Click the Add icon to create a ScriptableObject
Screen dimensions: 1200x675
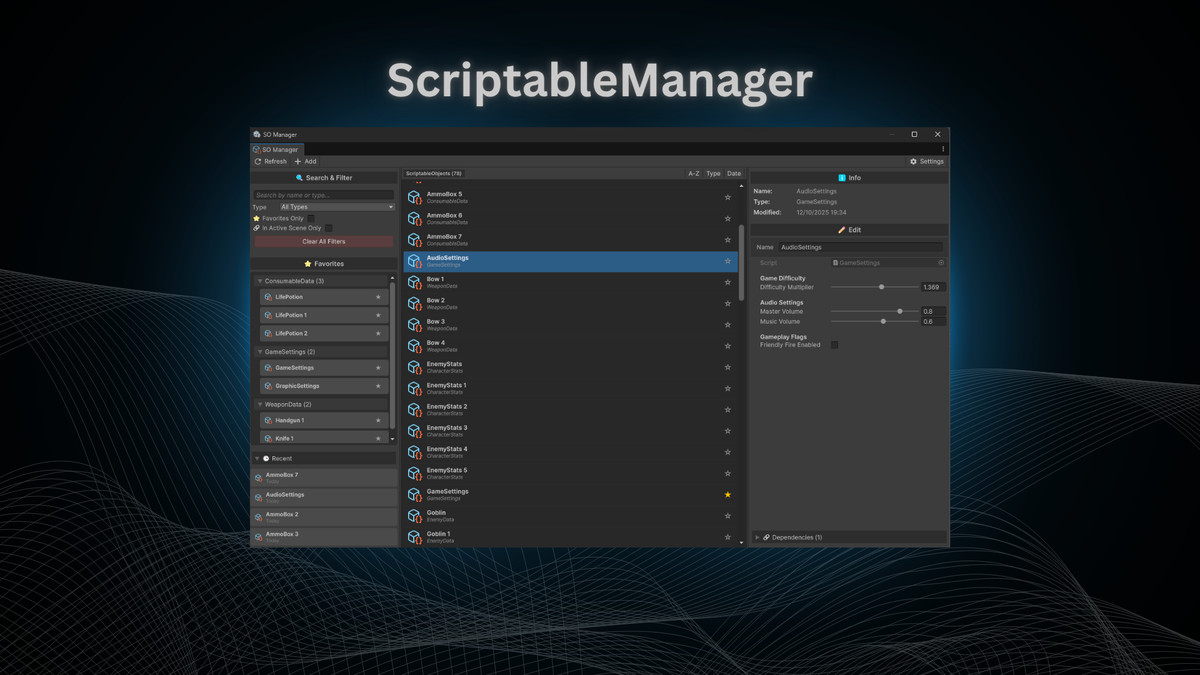(297, 161)
